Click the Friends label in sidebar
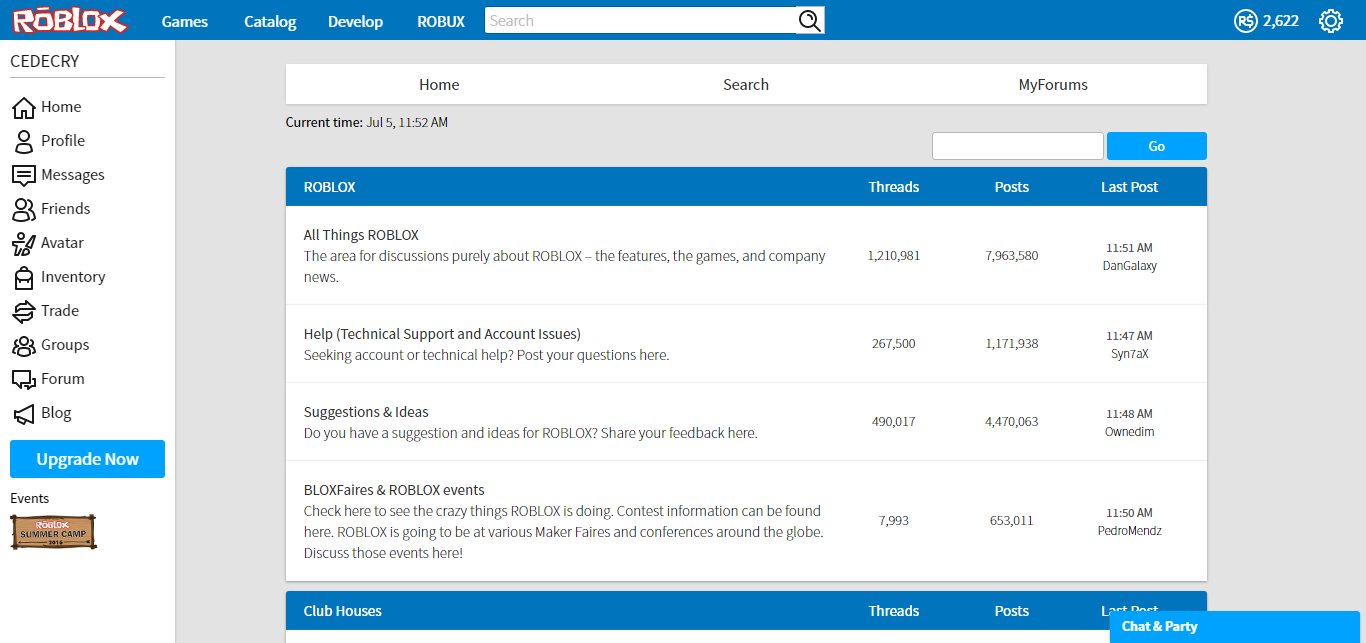This screenshot has height=643, width=1366. pyautogui.click(x=66, y=209)
